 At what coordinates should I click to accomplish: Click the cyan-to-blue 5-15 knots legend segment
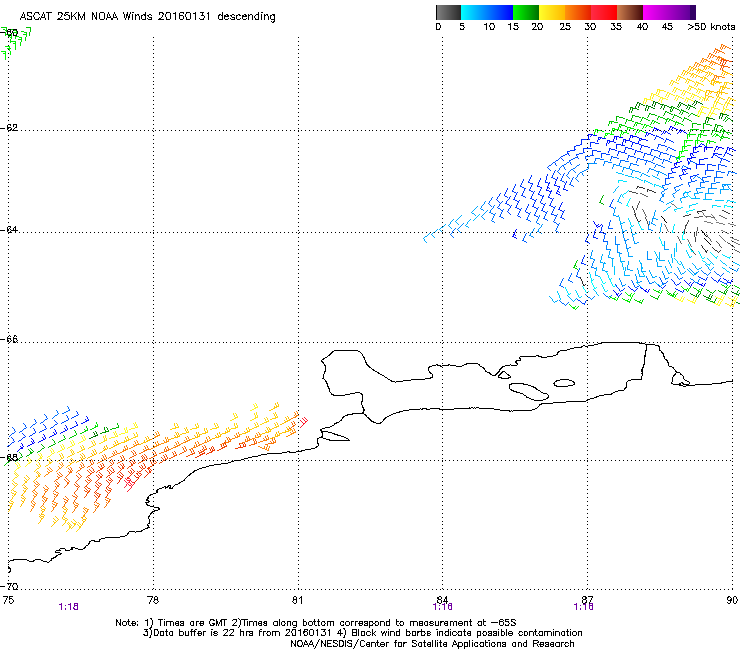coord(487,12)
